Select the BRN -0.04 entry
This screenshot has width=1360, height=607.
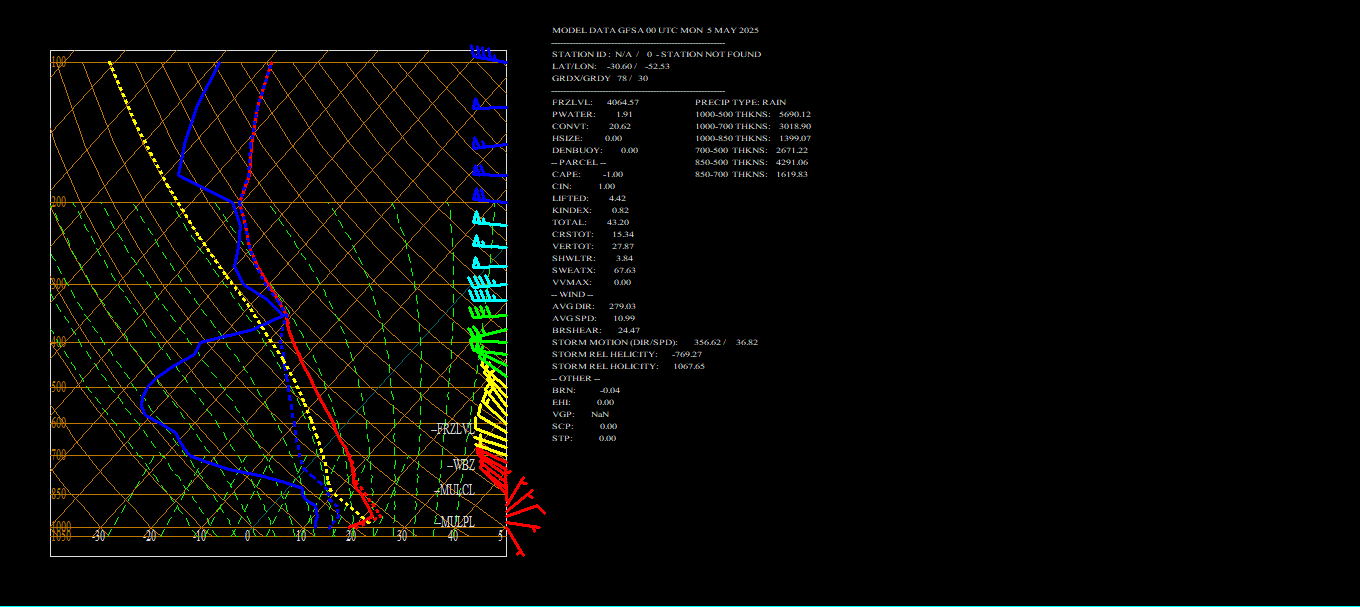tap(586, 390)
